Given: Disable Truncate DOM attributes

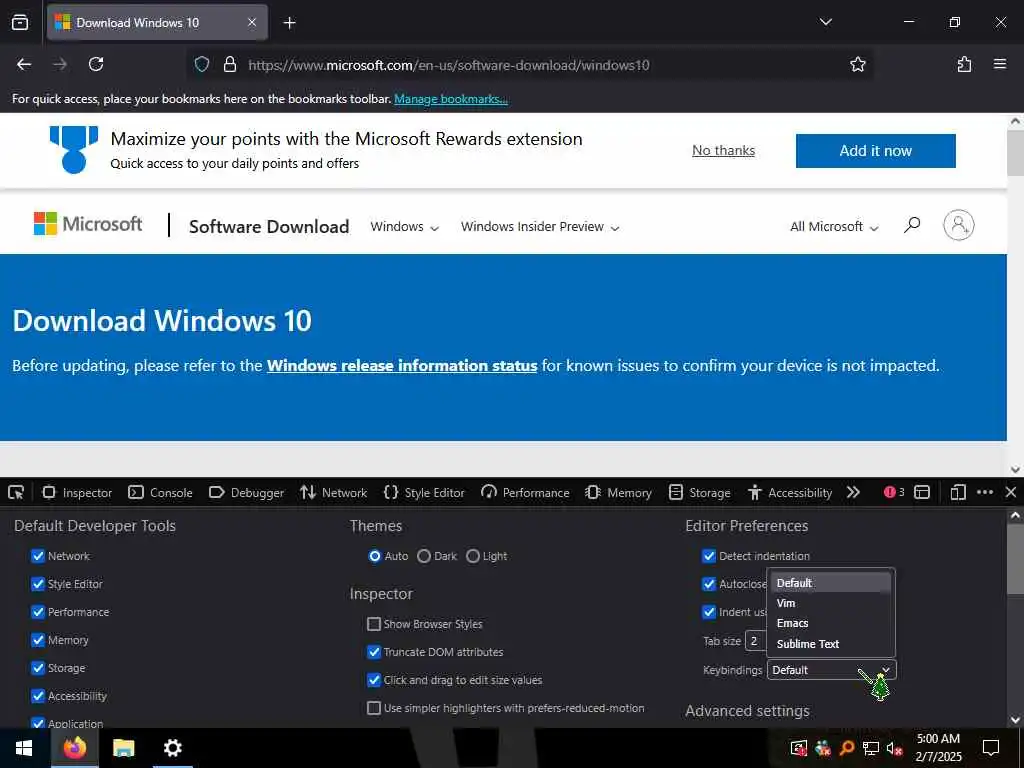Looking at the screenshot, I should click(374, 652).
